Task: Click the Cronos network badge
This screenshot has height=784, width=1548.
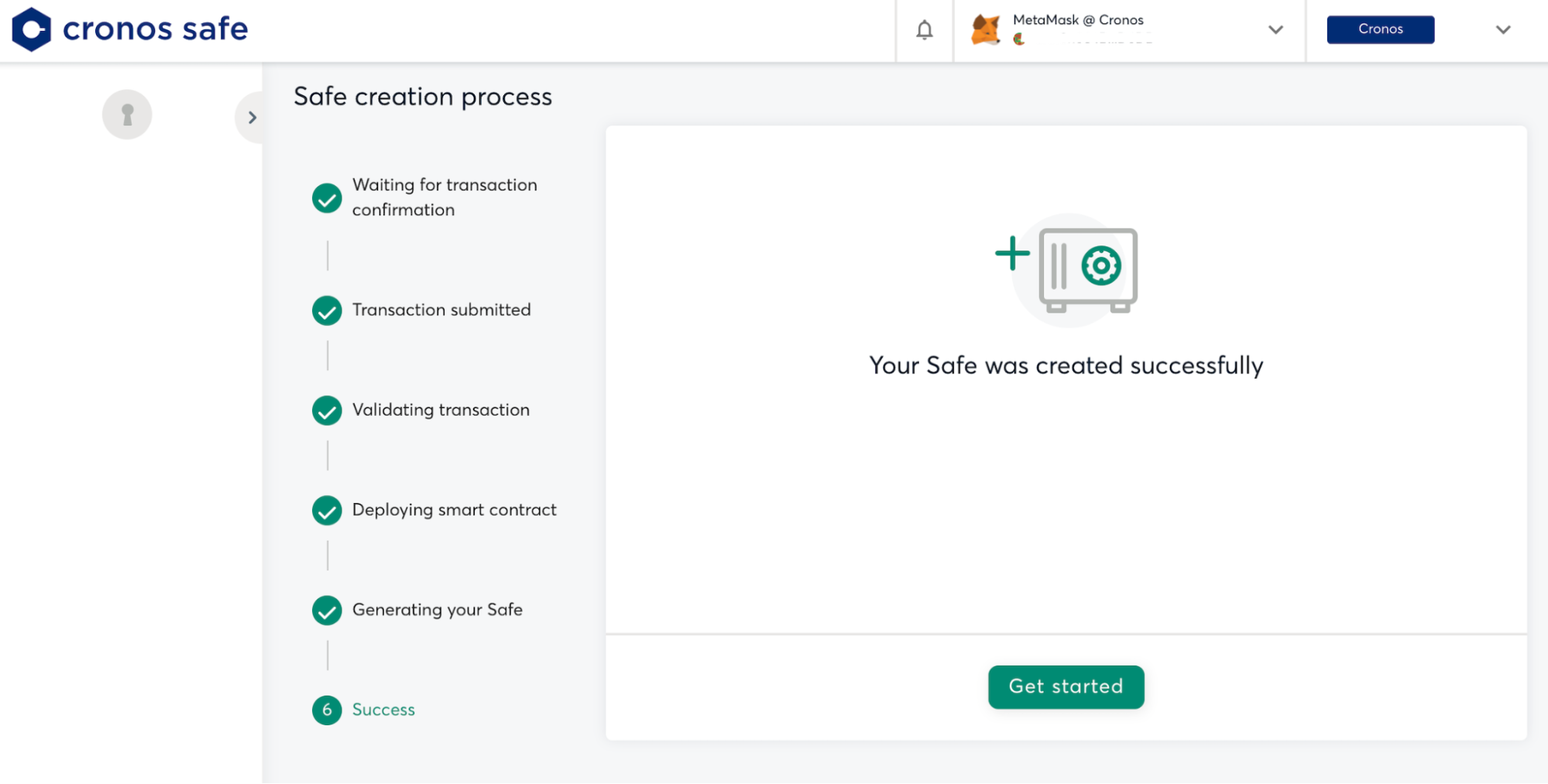Action: coord(1380,29)
